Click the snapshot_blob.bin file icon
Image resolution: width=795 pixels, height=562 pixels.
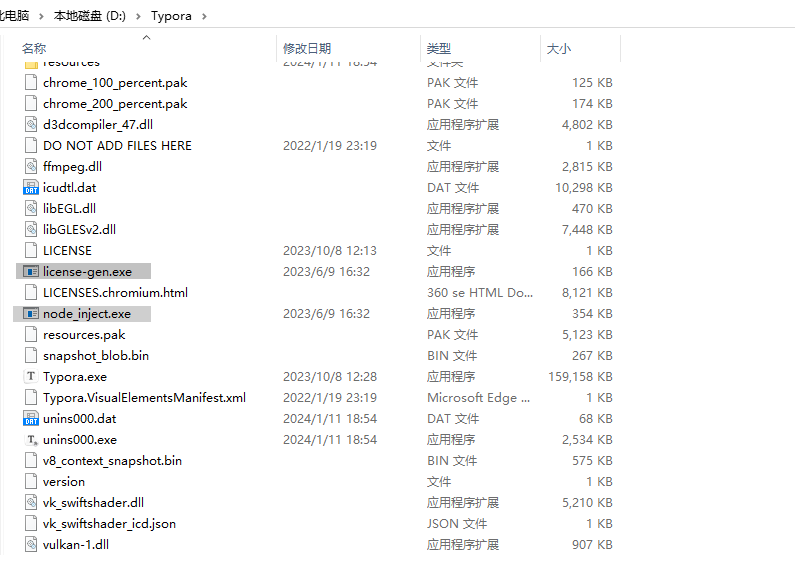[31, 356]
